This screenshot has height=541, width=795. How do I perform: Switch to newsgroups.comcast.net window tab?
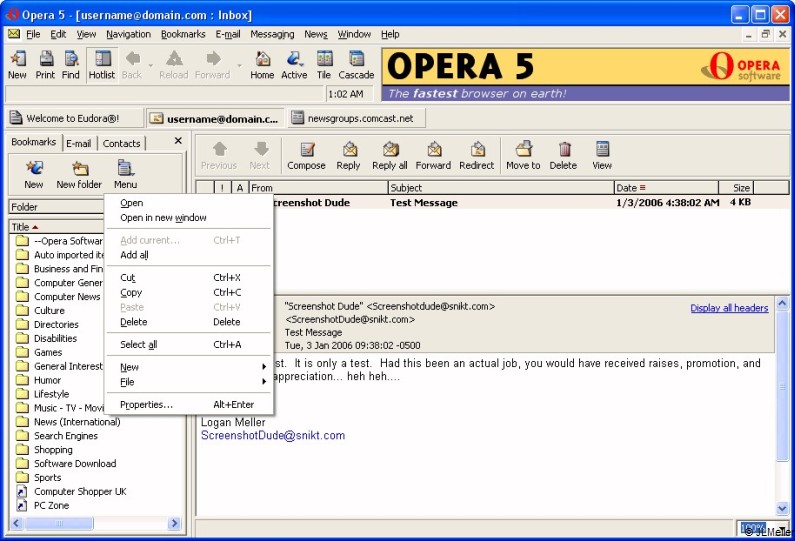(356, 118)
